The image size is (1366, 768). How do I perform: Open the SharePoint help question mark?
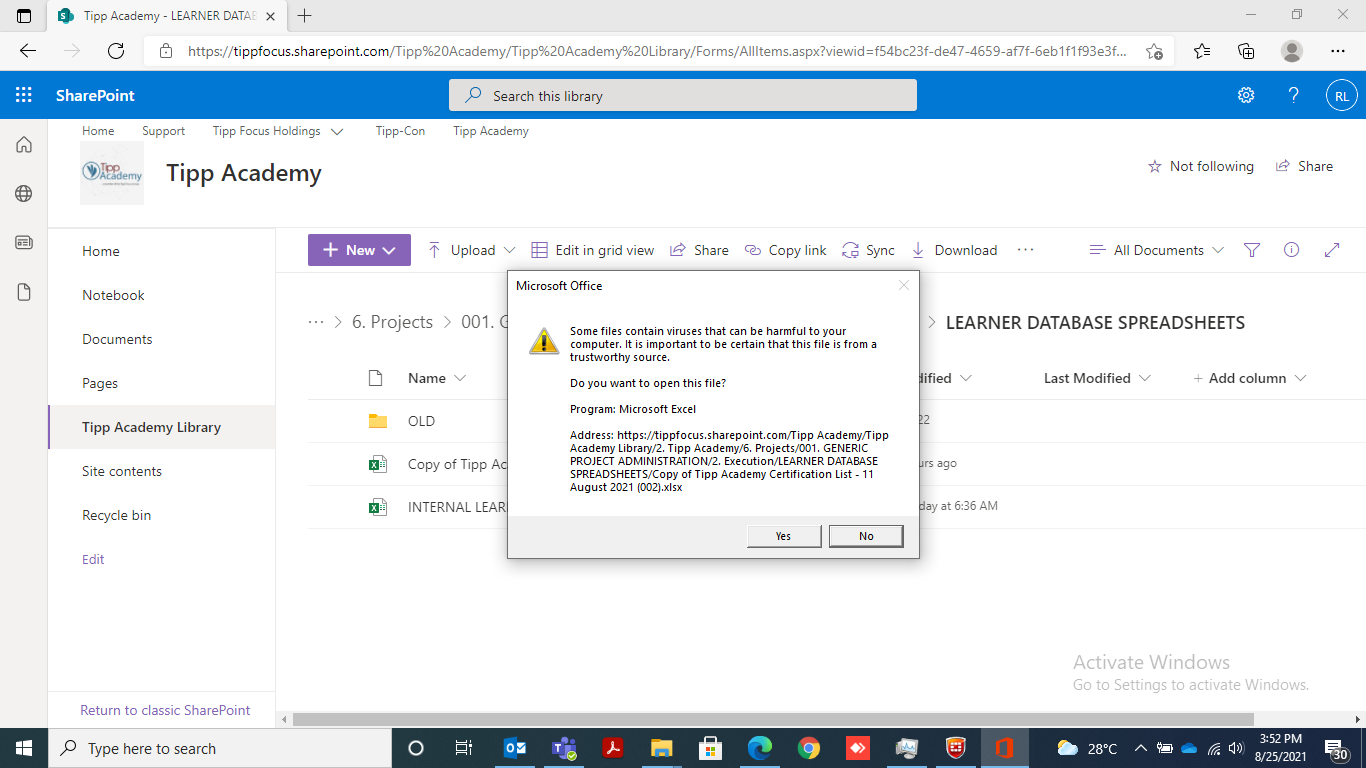tap(1293, 96)
